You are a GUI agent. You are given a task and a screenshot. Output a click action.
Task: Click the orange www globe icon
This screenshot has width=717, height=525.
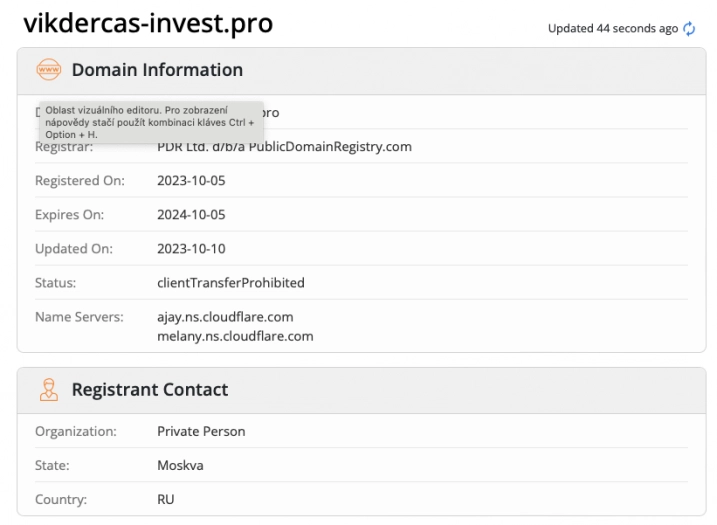[x=48, y=70]
